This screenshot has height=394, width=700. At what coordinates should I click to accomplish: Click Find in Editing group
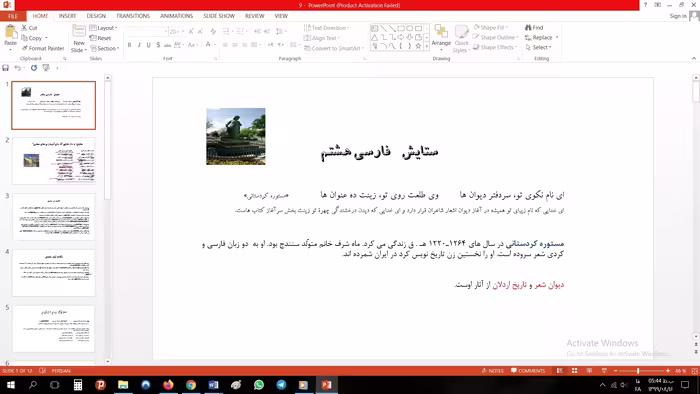(x=534, y=28)
